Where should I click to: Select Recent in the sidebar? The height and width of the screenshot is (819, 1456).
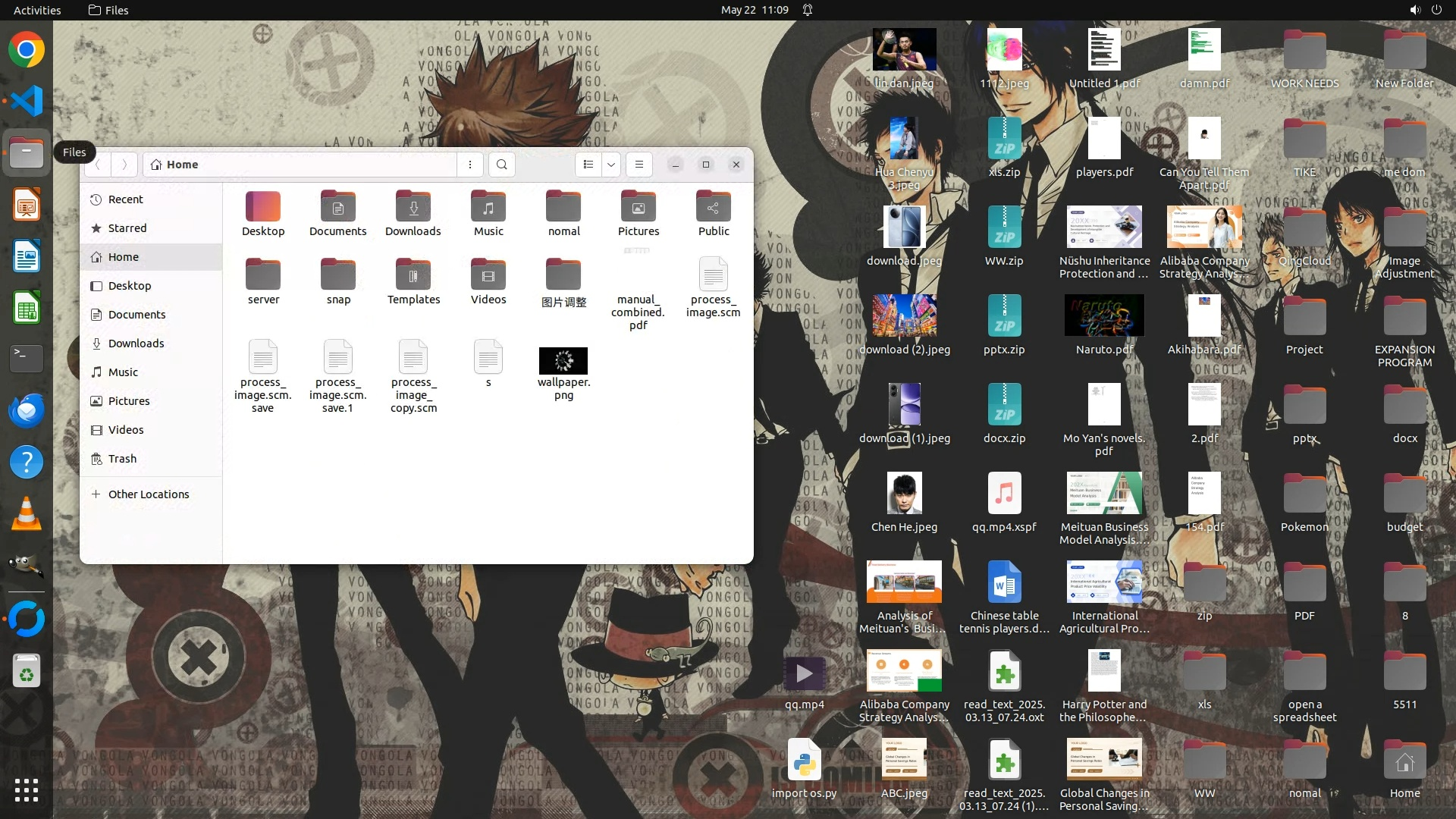(125, 199)
